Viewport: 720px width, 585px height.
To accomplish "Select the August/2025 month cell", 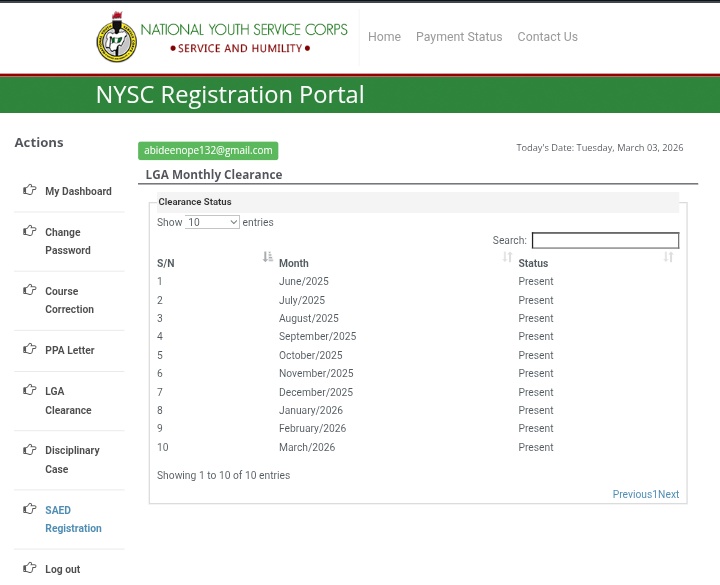I will click(x=309, y=318).
